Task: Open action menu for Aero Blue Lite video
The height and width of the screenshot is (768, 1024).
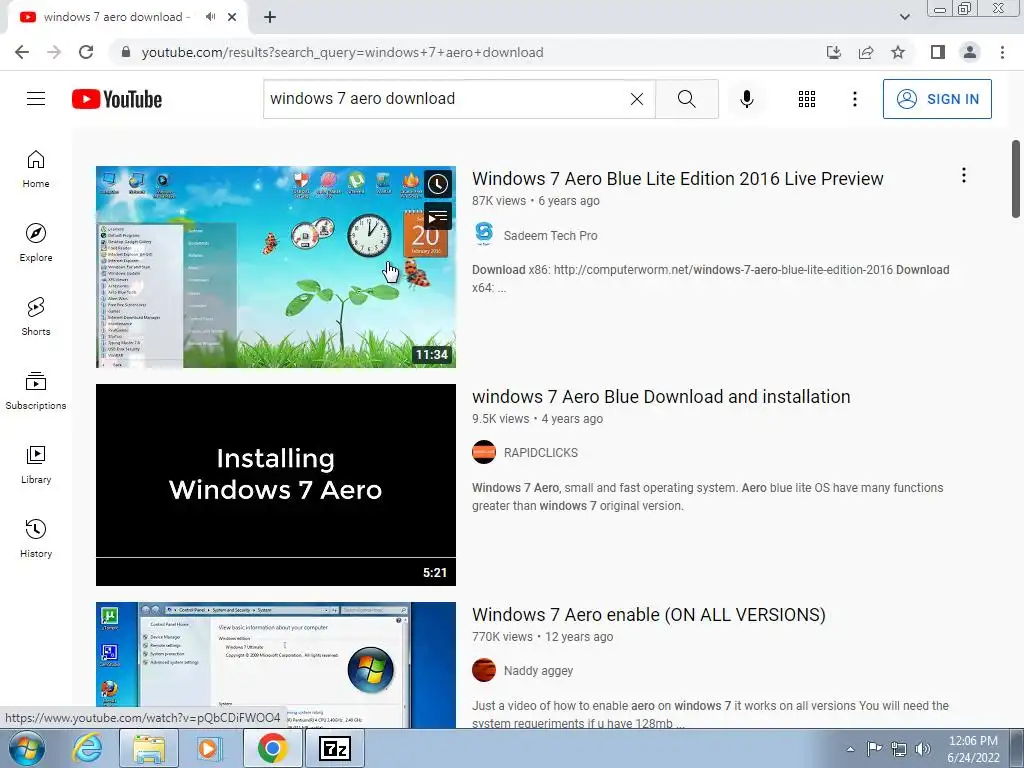Action: pyautogui.click(x=963, y=175)
